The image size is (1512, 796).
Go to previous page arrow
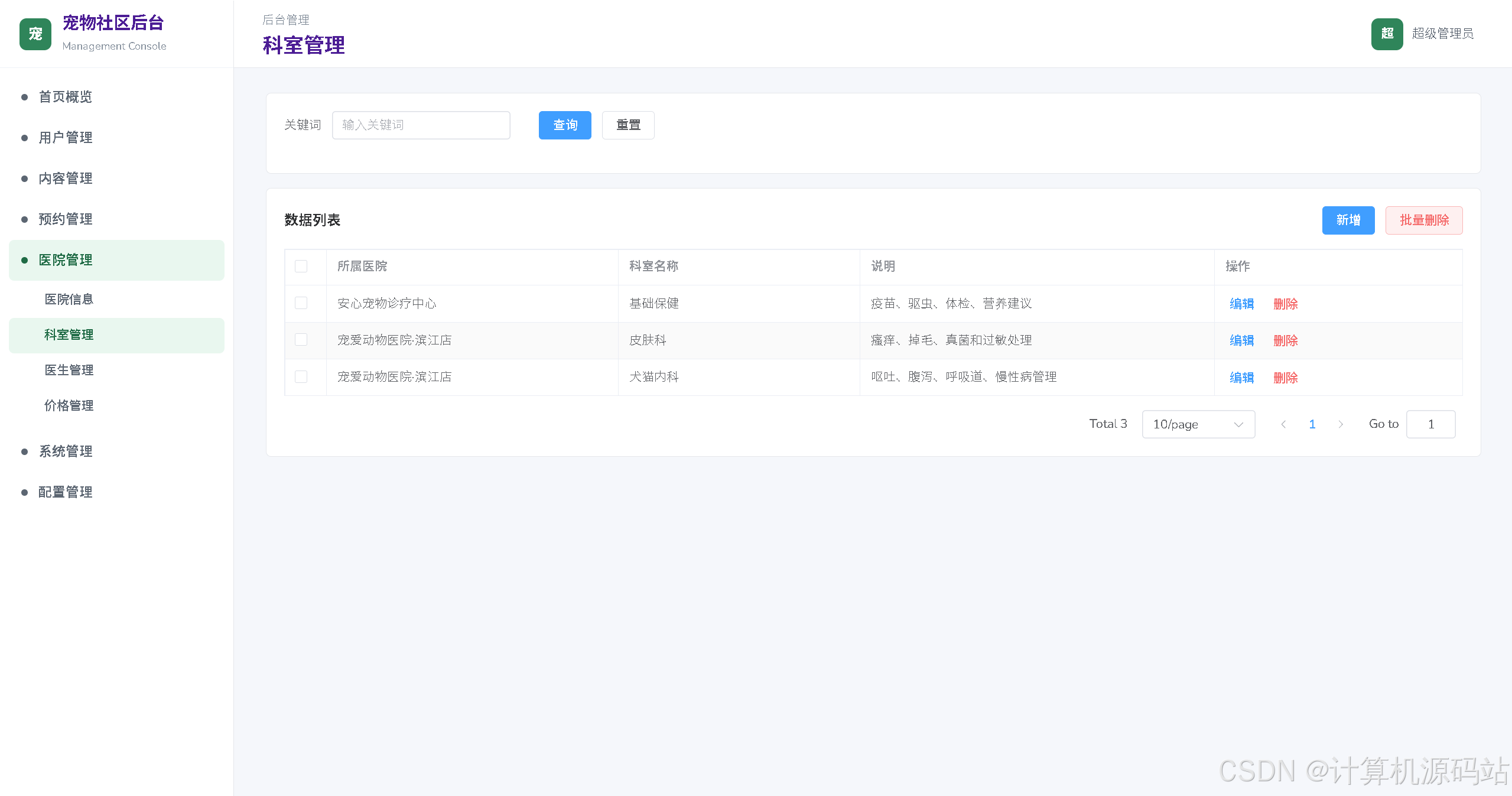[1283, 424]
